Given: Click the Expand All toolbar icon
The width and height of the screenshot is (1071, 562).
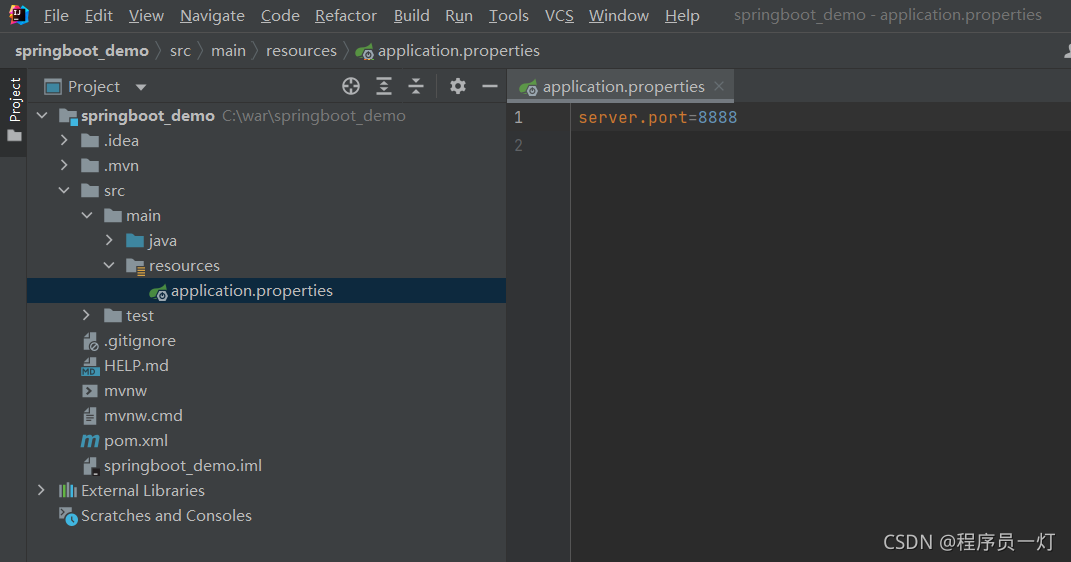Looking at the screenshot, I should tap(384, 86).
